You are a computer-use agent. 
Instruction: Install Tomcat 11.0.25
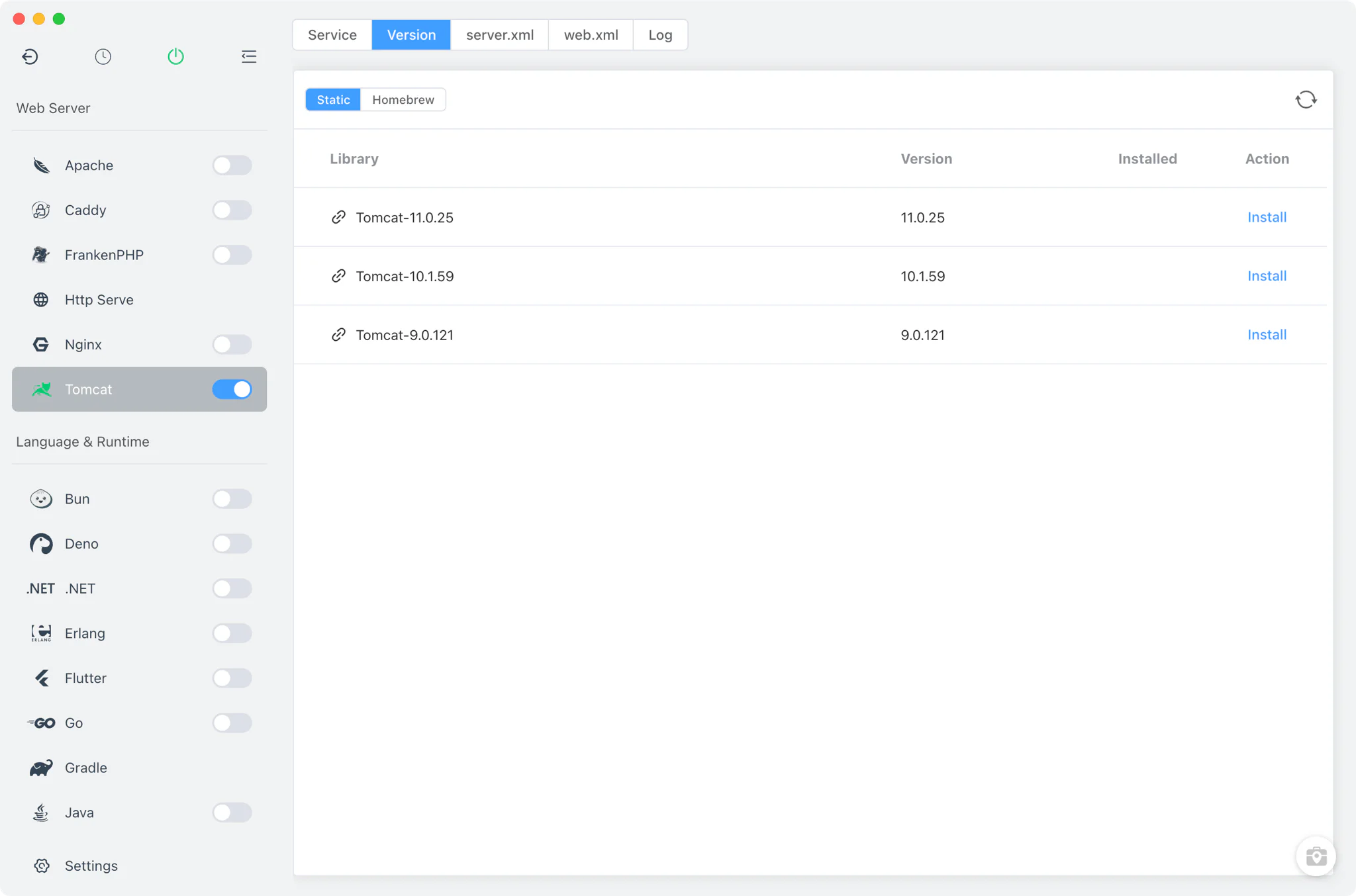1267,217
